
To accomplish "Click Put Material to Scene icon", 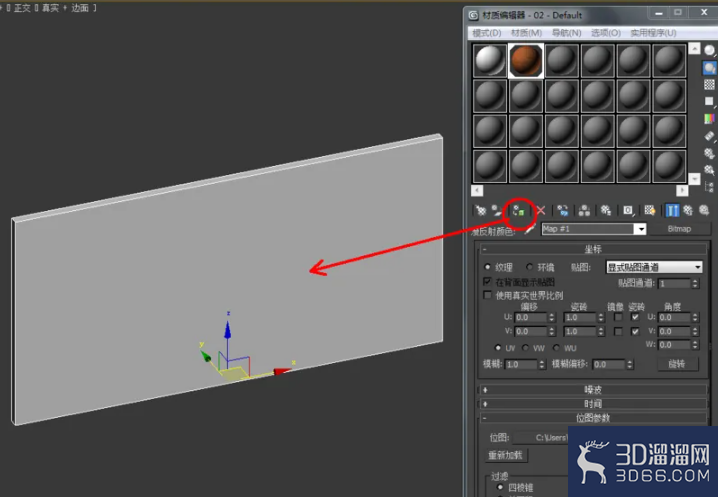I will coord(497,210).
